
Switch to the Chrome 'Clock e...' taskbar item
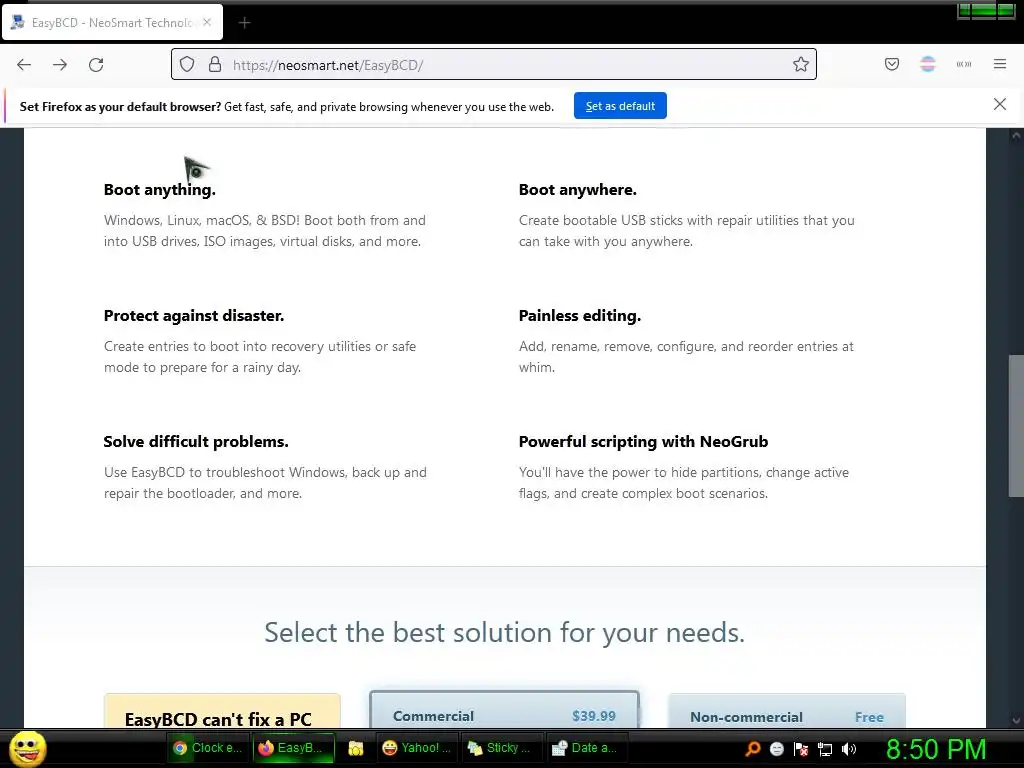pos(208,748)
